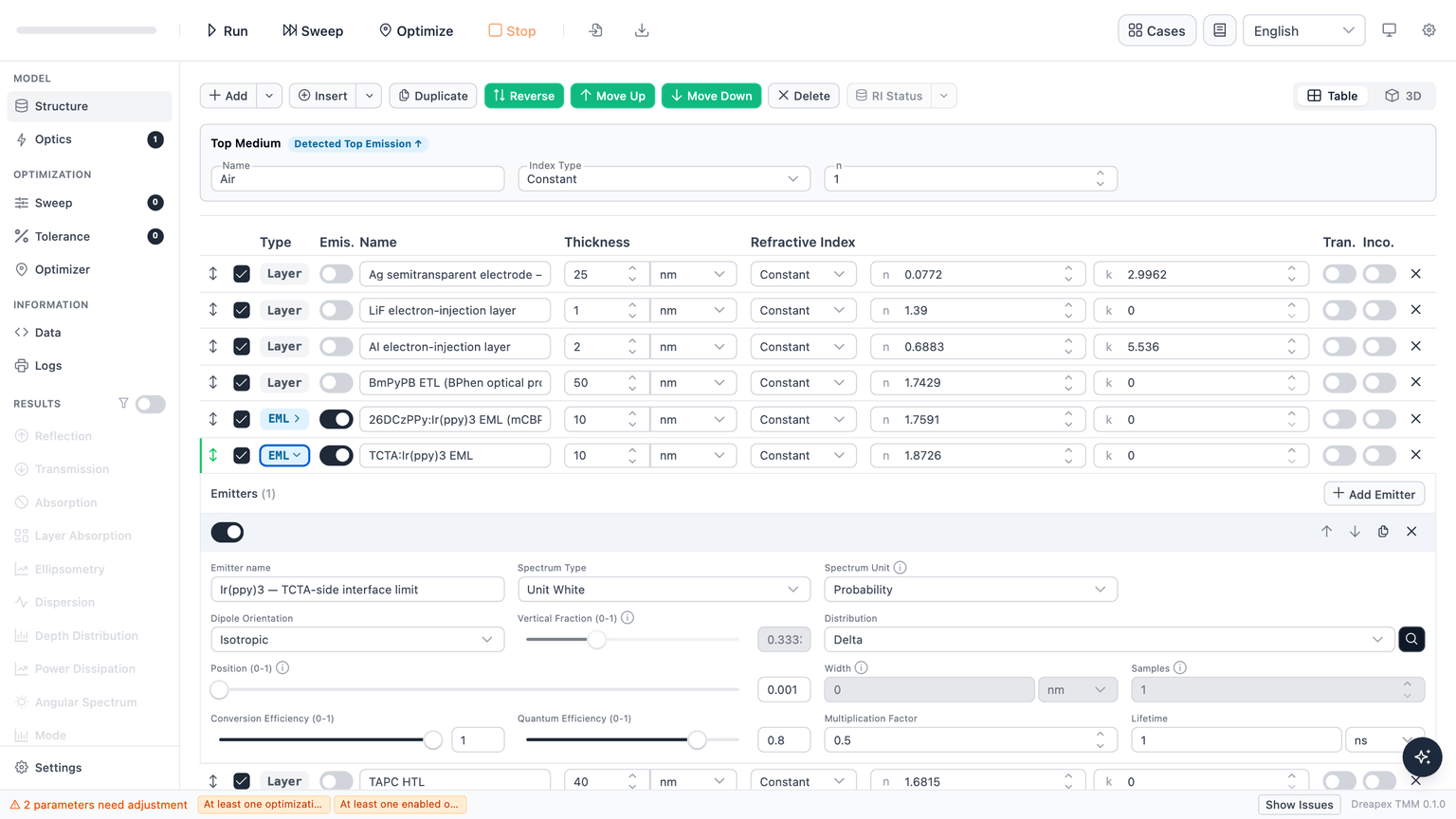Delete the LiF electron-injection layer row
1456x819 pixels.
[x=1415, y=310]
